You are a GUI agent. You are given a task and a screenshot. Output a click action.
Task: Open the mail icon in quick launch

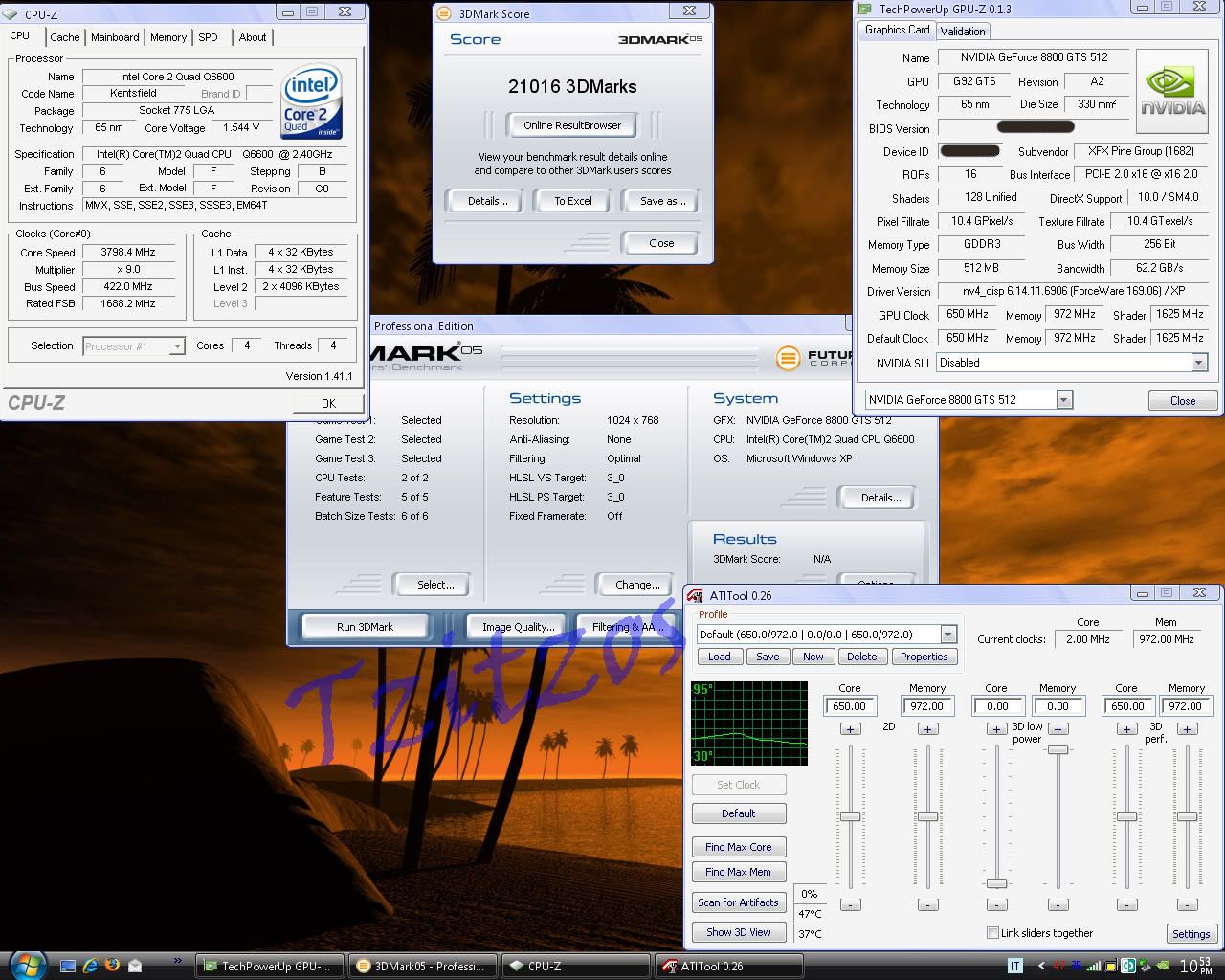pyautogui.click(x=135, y=965)
